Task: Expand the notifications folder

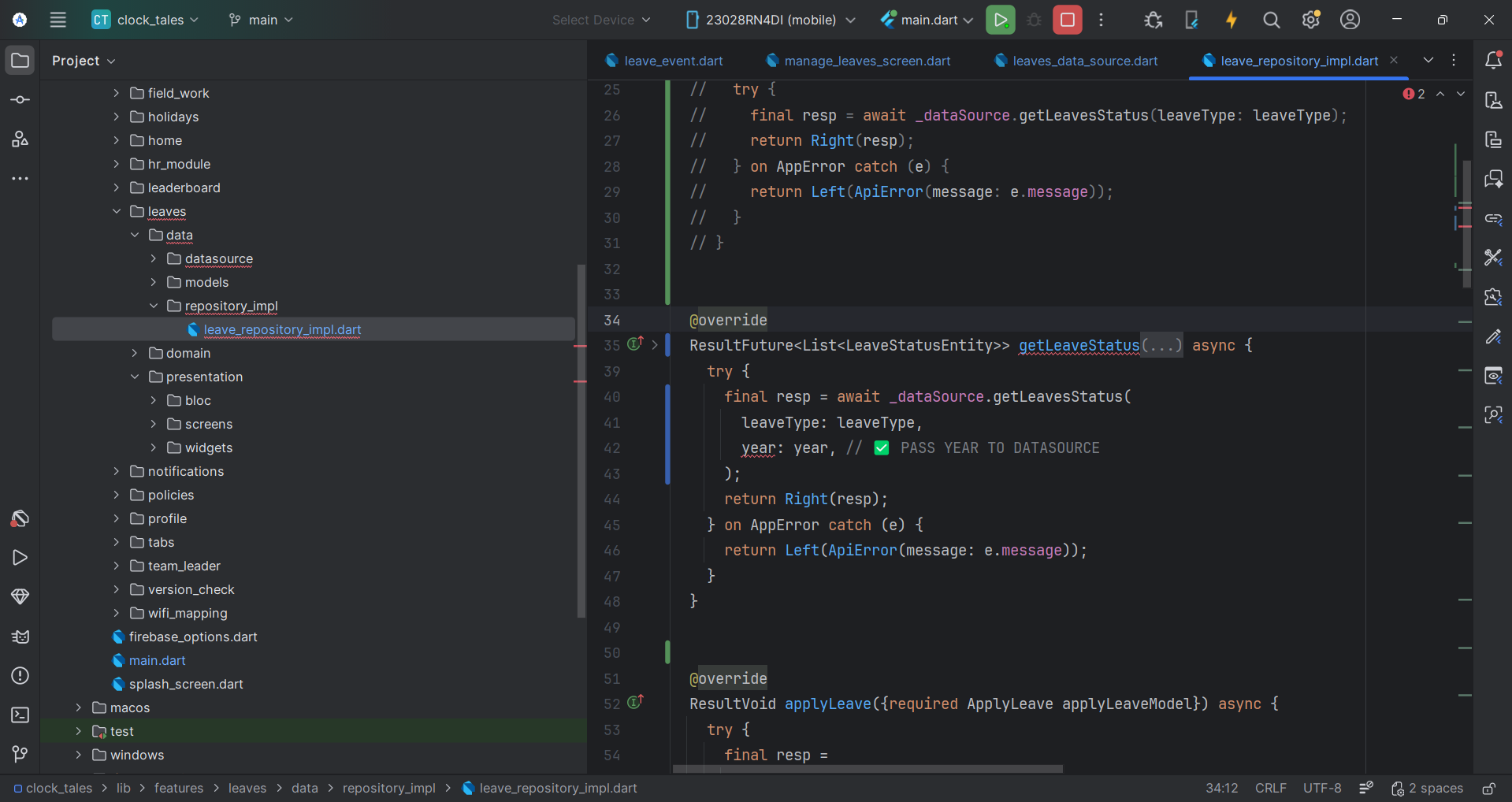Action: pyautogui.click(x=117, y=471)
